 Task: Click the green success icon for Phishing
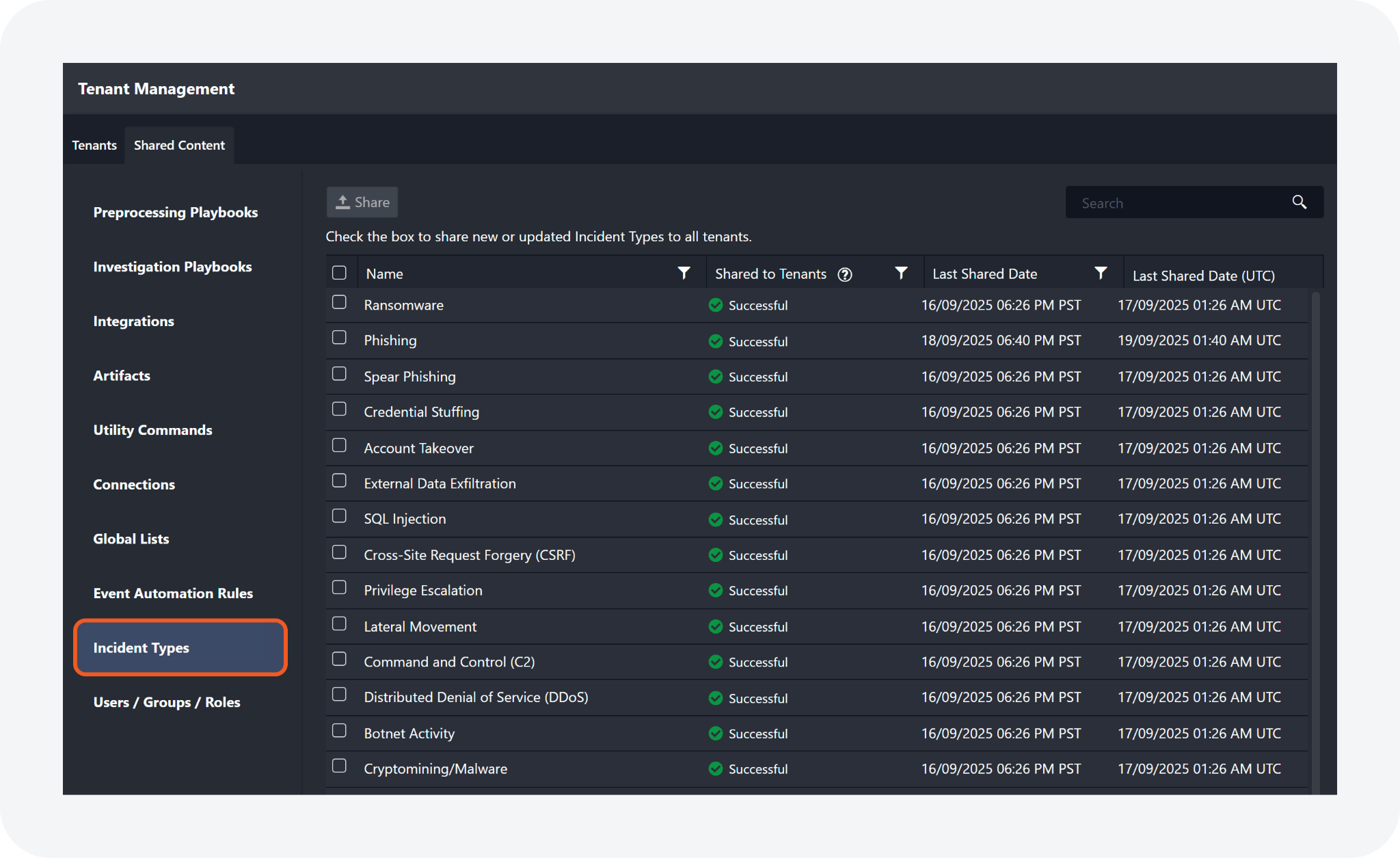(x=716, y=341)
